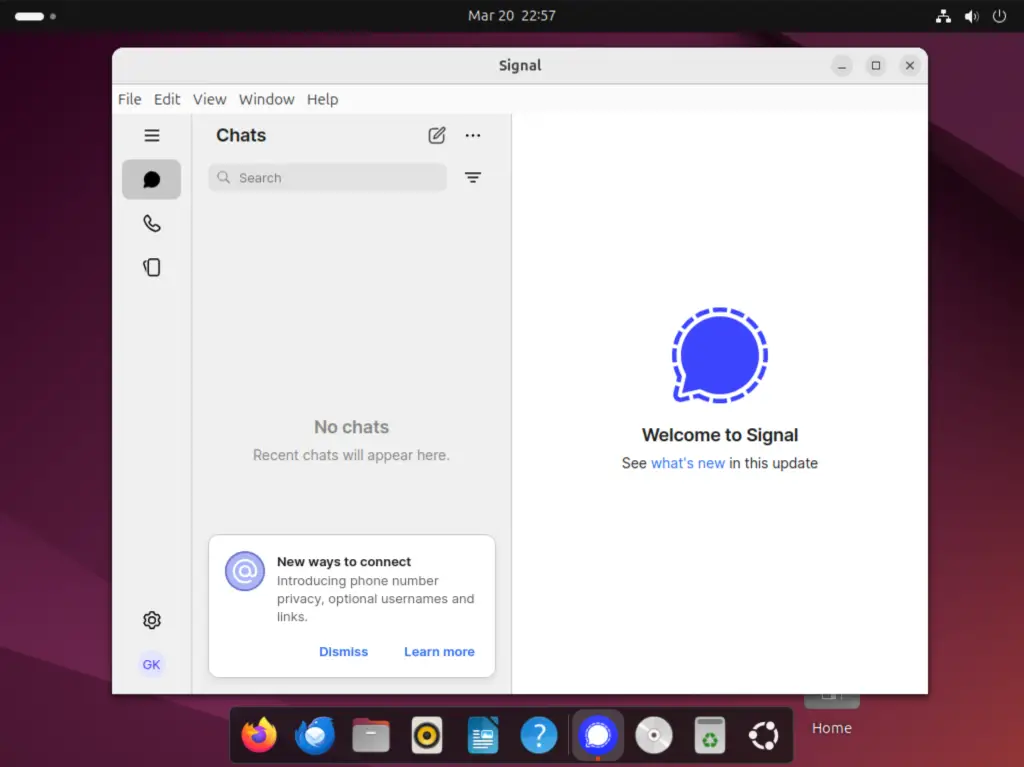
Task: Open the volume control in top bar
Action: [970, 15]
